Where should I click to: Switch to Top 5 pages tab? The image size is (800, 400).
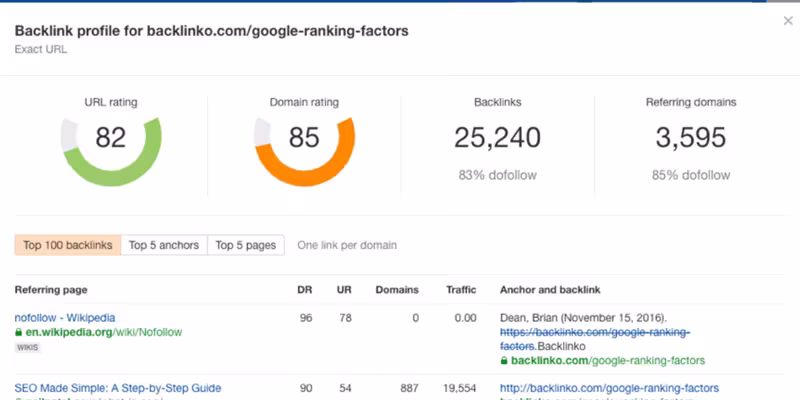point(246,245)
